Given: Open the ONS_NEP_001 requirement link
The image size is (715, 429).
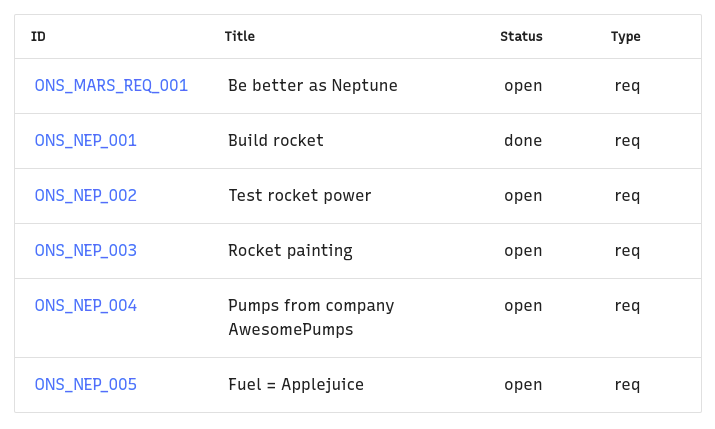Looking at the screenshot, I should [x=85, y=141].
